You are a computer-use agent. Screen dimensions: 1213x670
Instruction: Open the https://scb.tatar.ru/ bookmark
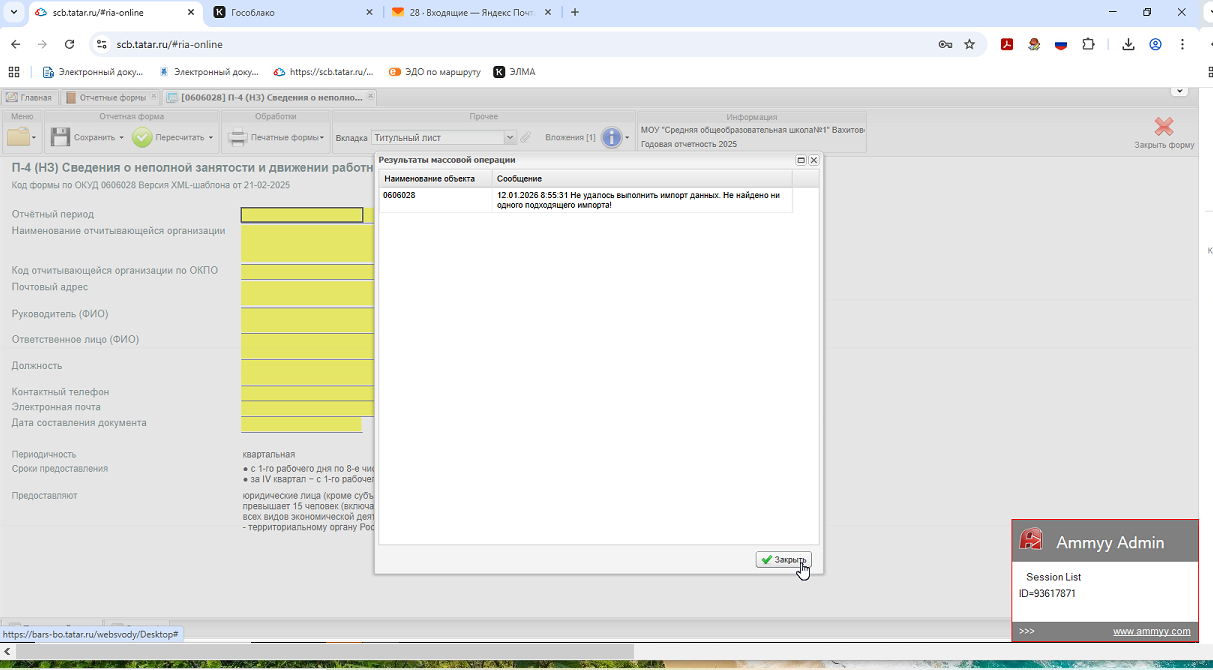[x=322, y=72]
